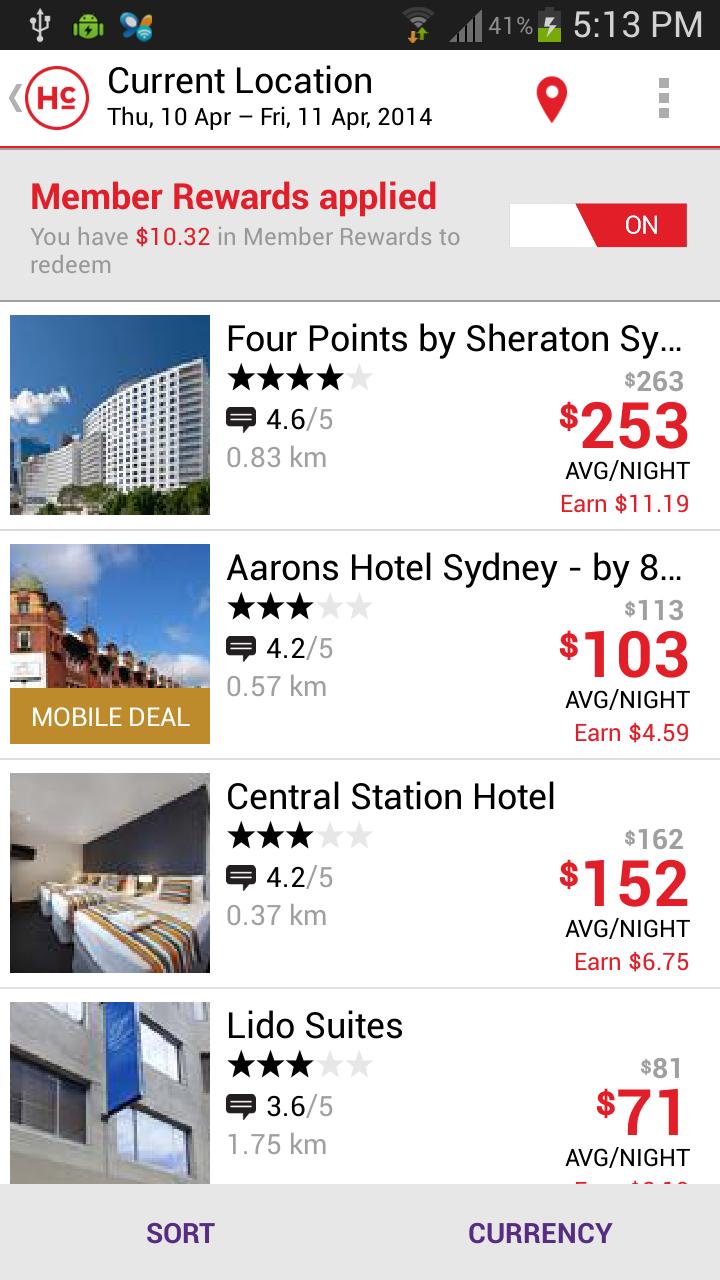Screen dimensions: 720x1280
Task: Tap the Wi-Fi icon in the status bar
Action: [418, 25]
